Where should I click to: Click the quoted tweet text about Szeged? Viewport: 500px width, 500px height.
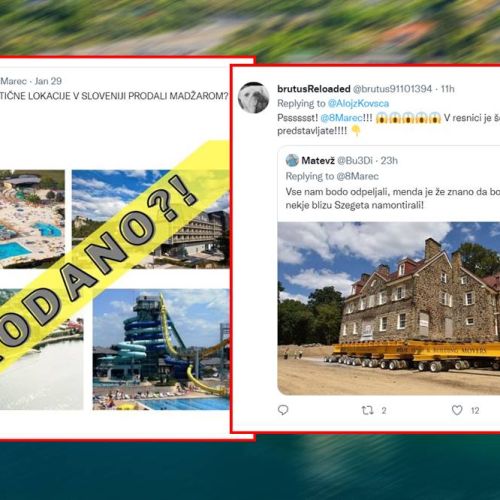393,198
